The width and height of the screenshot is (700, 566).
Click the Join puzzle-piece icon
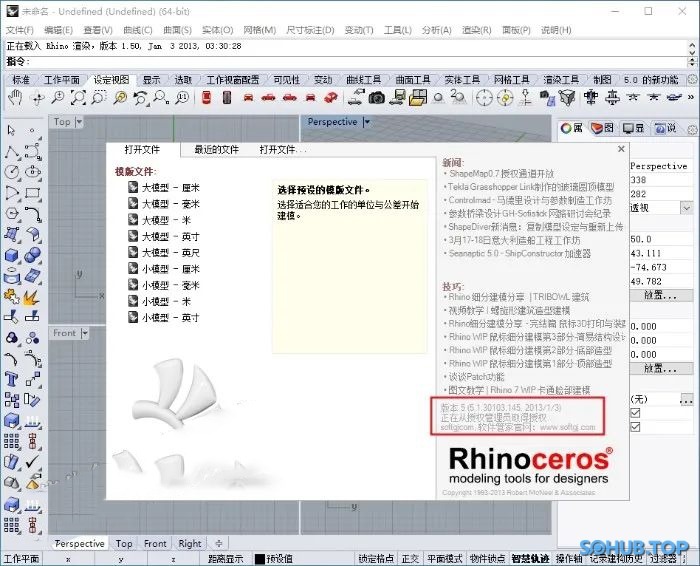[12, 296]
